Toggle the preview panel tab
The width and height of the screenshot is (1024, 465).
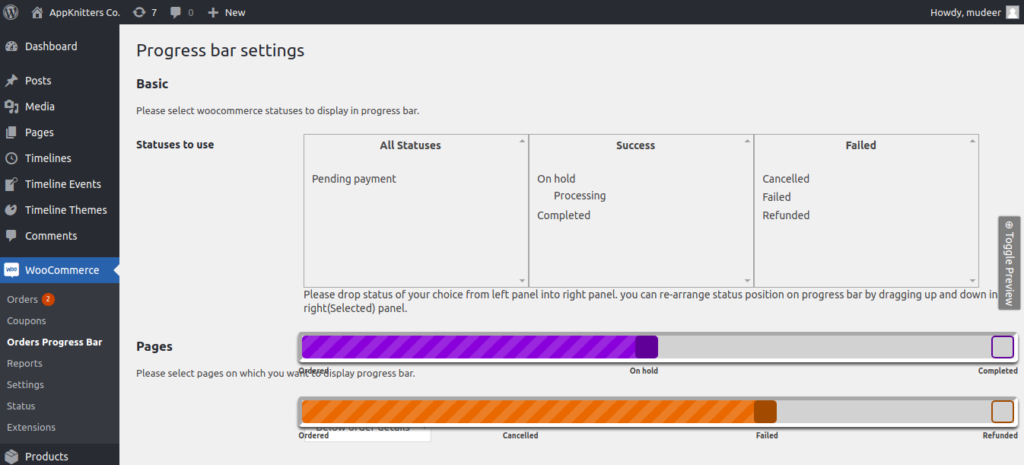pos(1010,262)
